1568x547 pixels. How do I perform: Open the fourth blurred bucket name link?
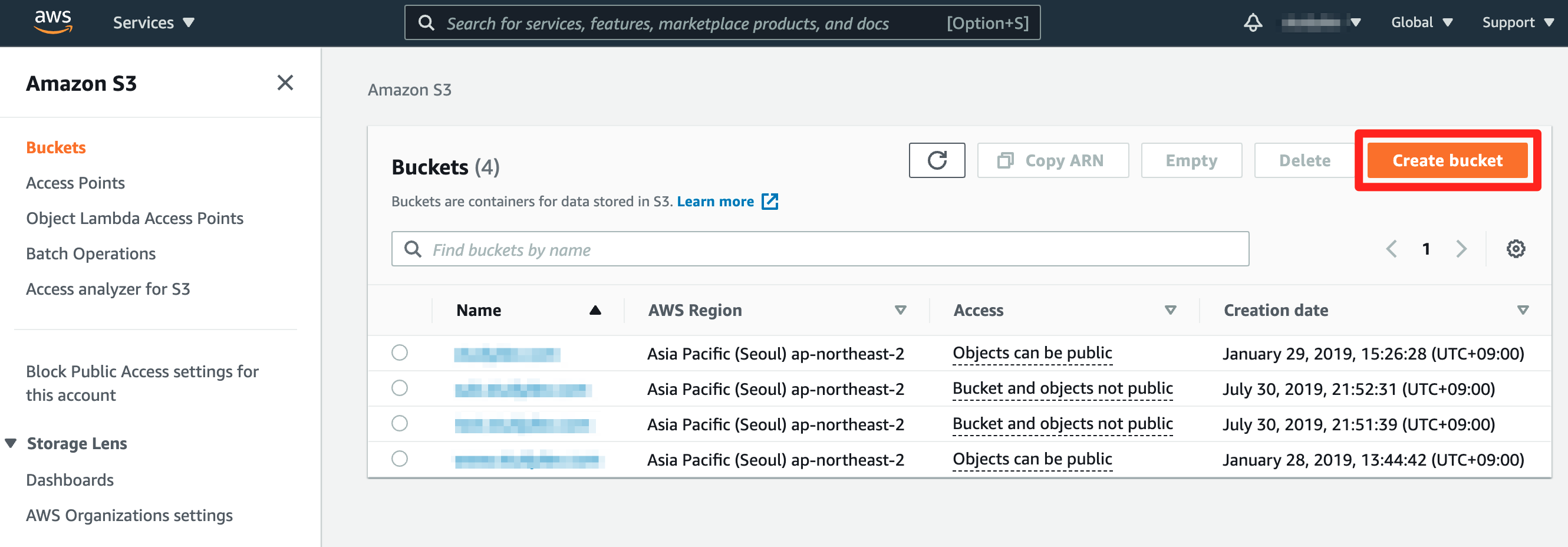(x=529, y=460)
